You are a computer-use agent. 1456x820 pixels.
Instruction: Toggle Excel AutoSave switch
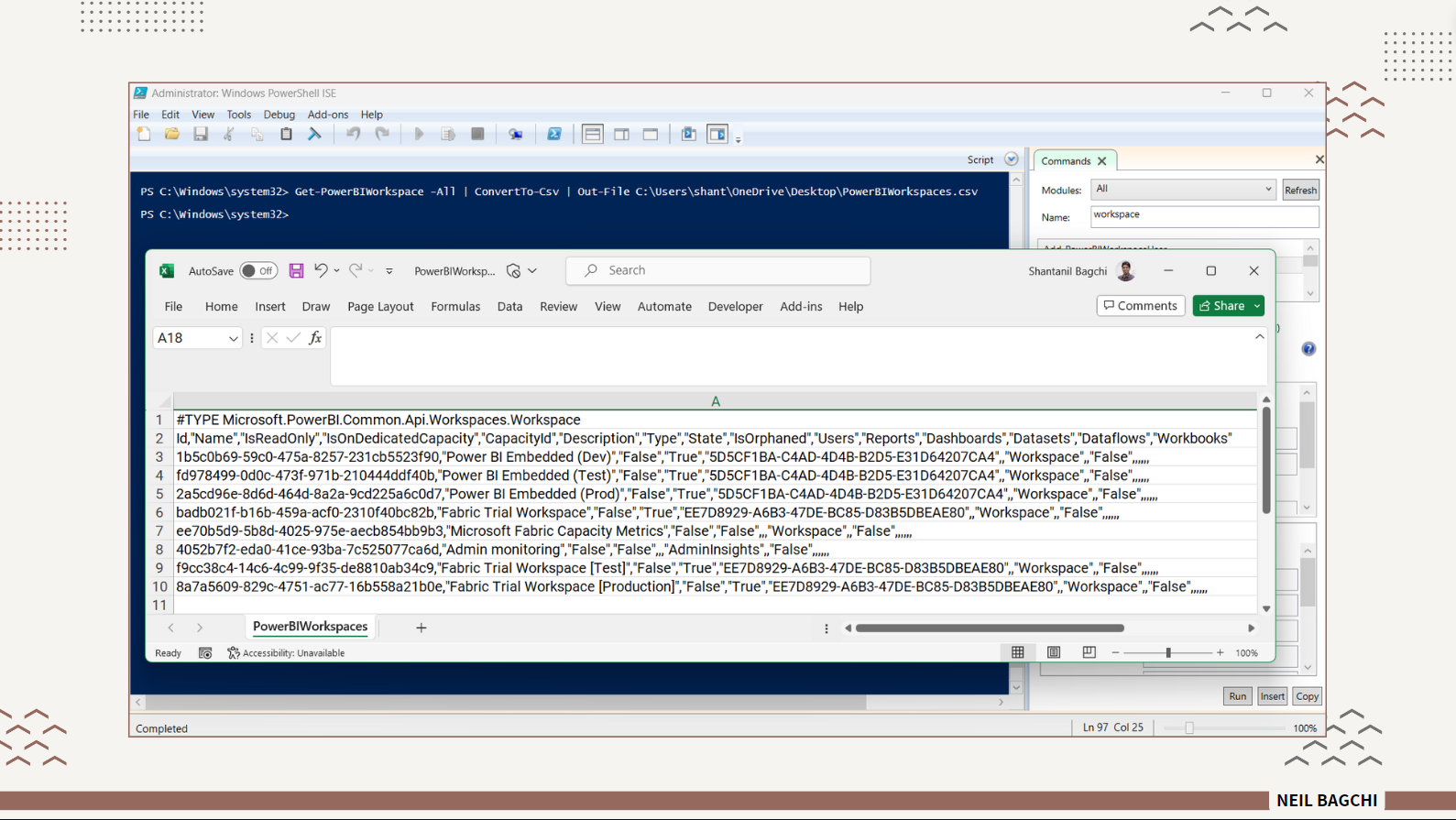258,271
